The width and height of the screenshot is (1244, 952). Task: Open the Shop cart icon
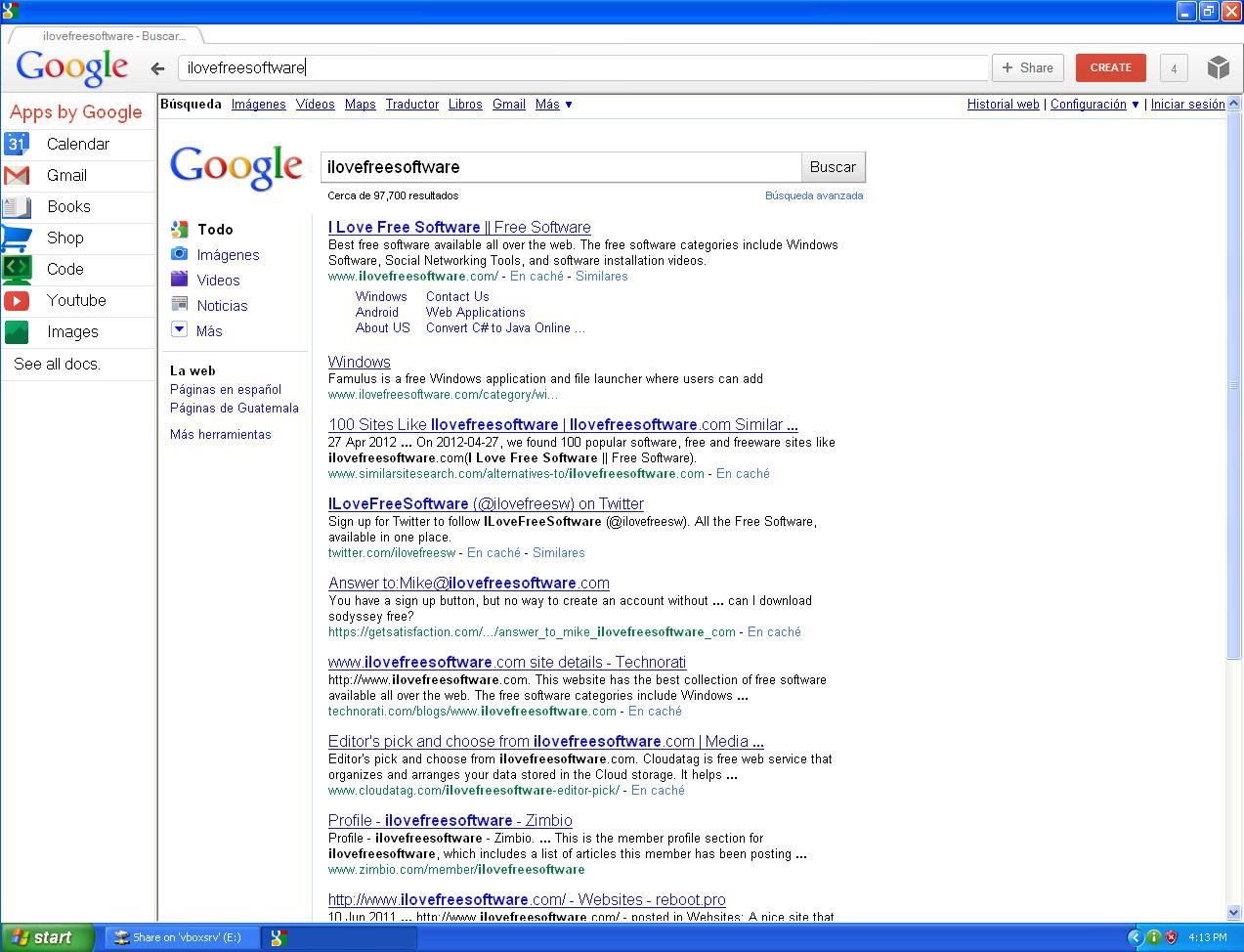(17, 238)
